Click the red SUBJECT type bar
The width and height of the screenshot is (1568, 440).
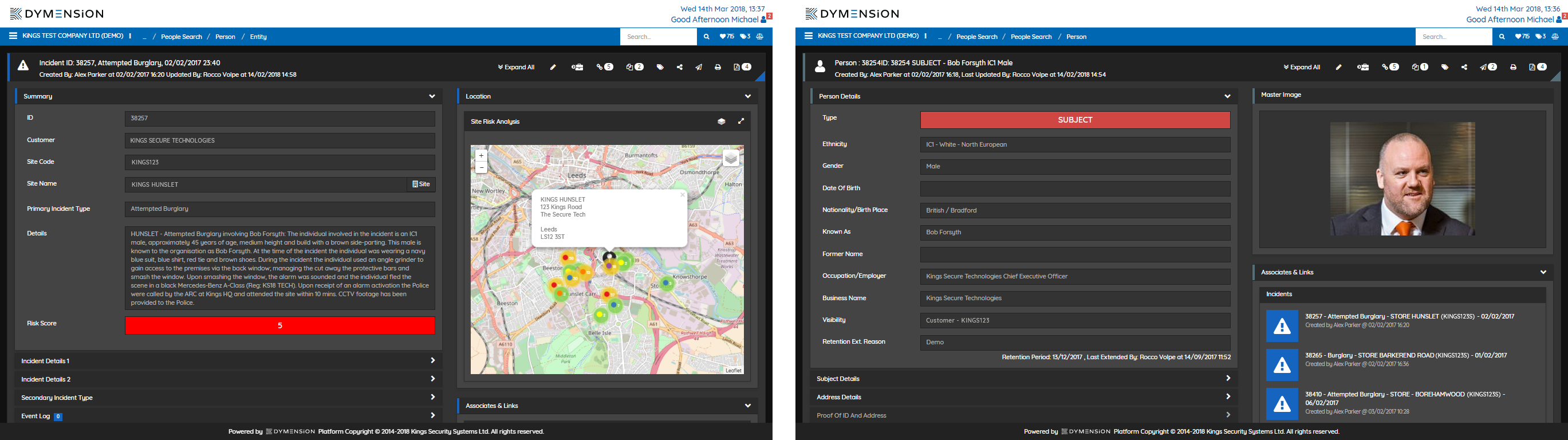1075,120
